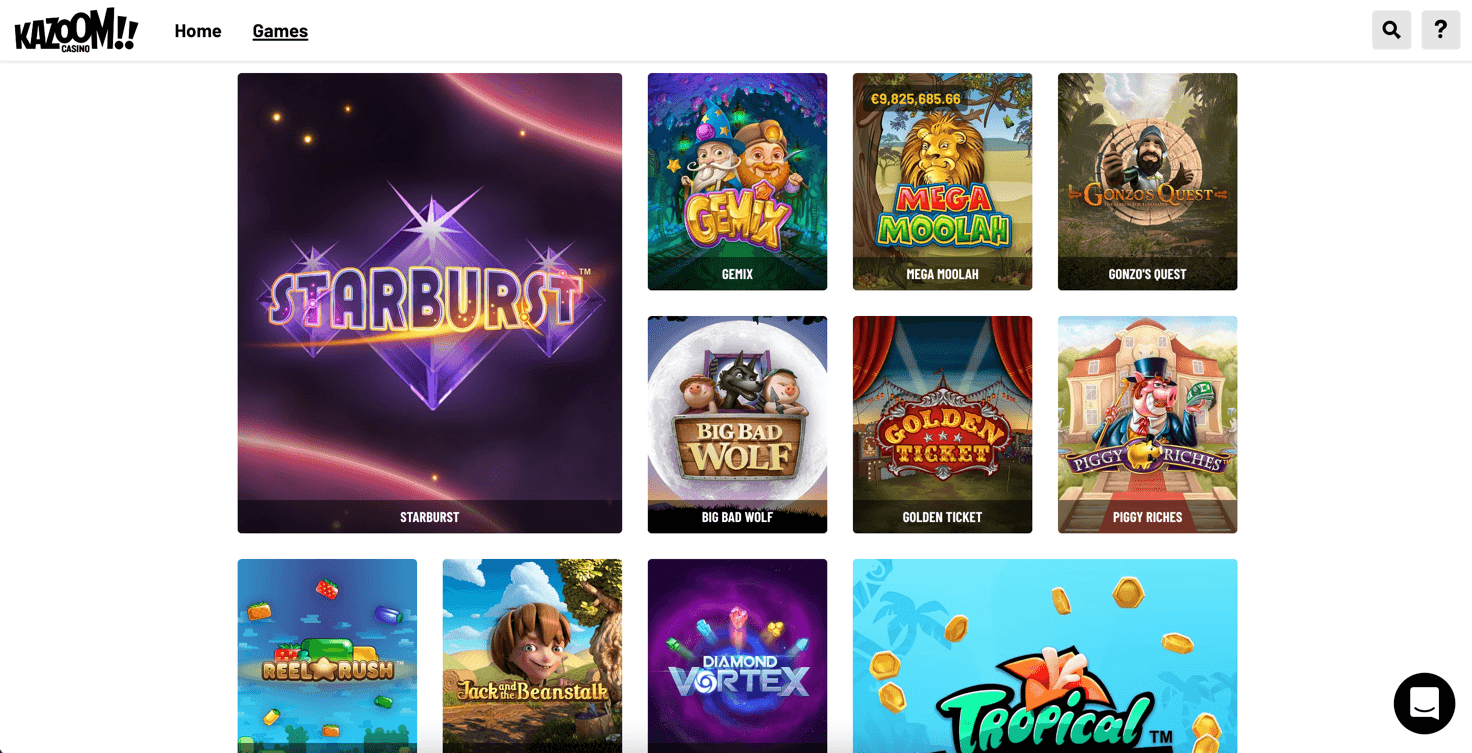
Task: Open the Gemix game thumbnail
Action: pos(737,181)
